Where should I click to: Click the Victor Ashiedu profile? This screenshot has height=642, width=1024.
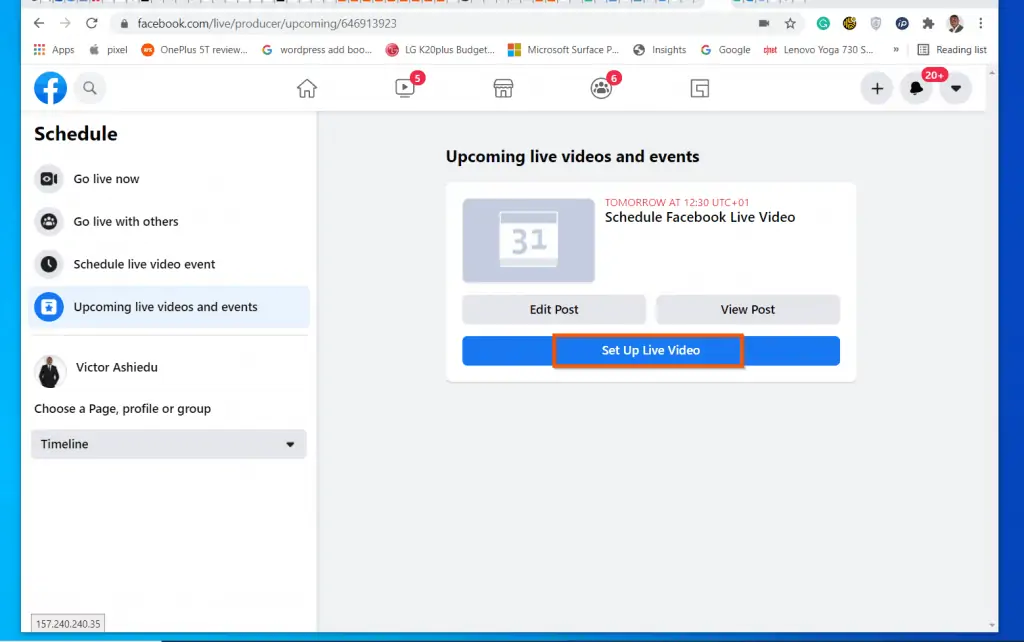[96, 371]
